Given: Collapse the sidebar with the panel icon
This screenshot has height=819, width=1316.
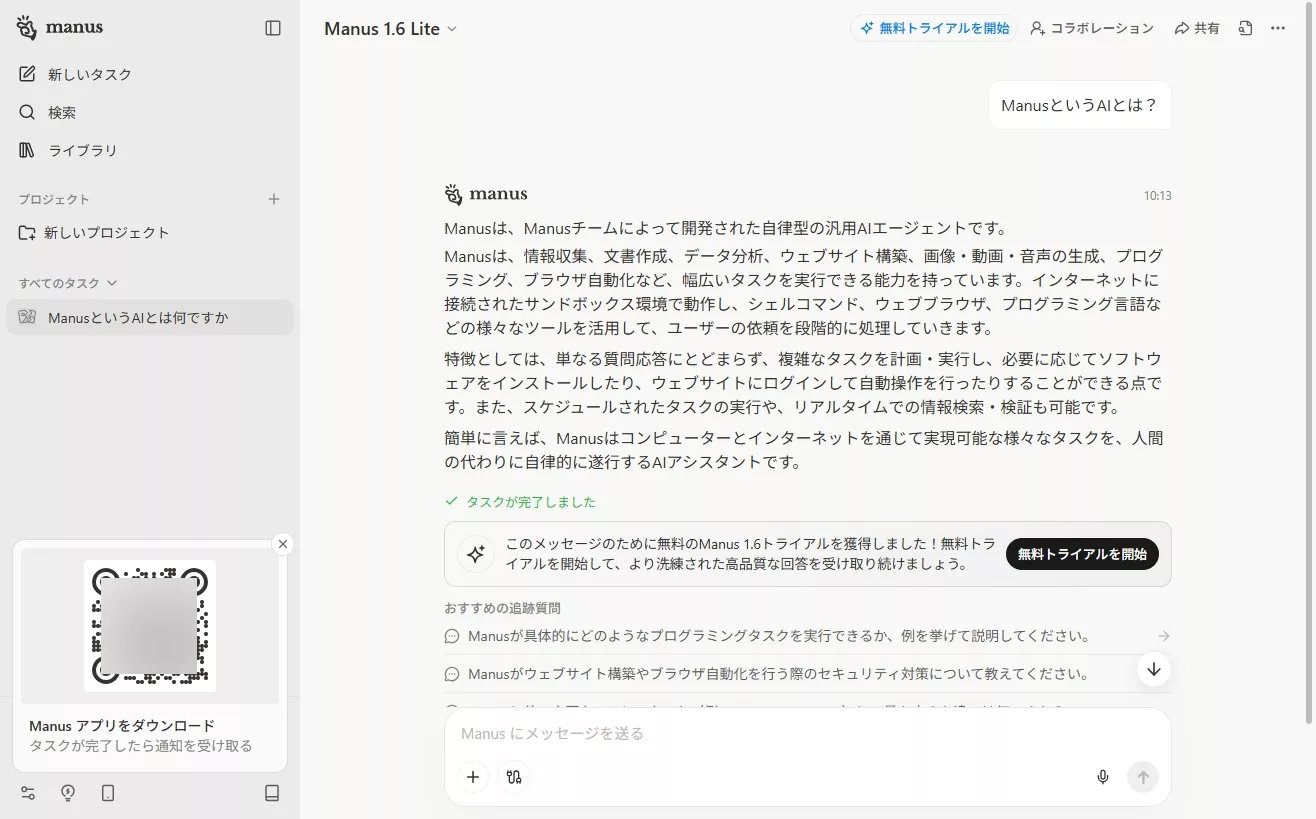Looking at the screenshot, I should coord(272,27).
